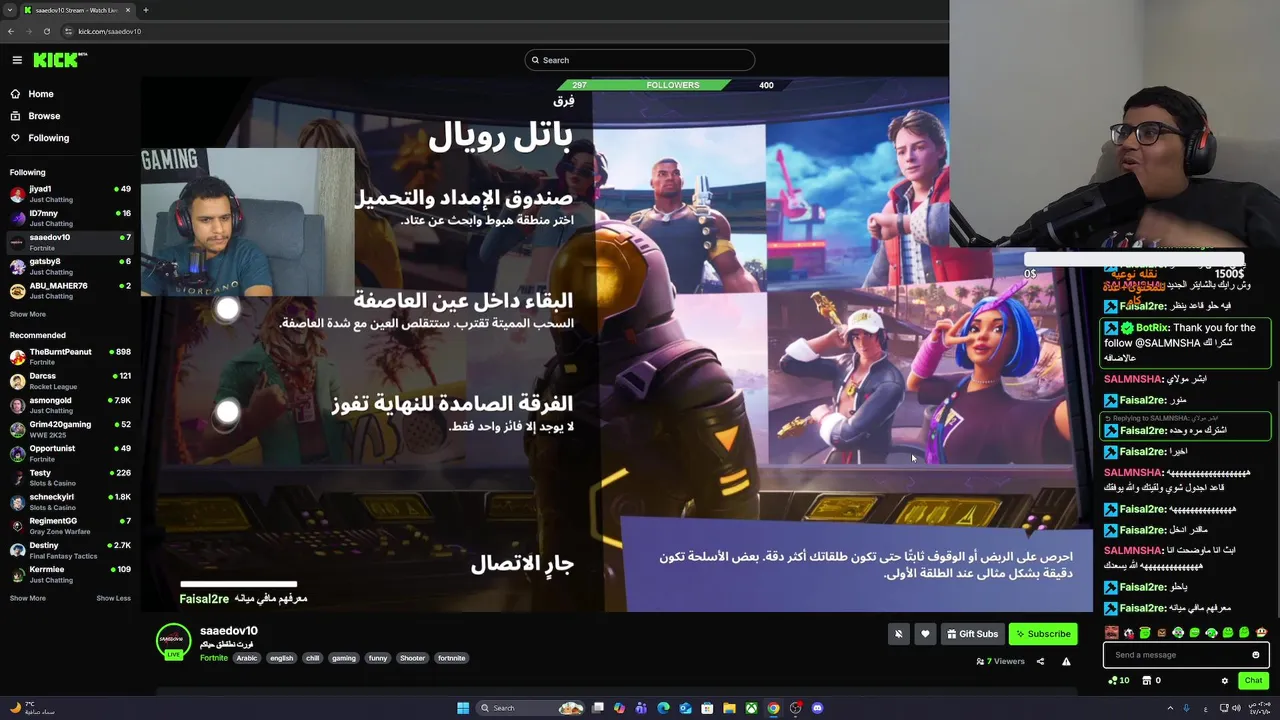The width and height of the screenshot is (1280, 720).
Task: Open Microsoft Edge from taskbar
Action: click(663, 708)
